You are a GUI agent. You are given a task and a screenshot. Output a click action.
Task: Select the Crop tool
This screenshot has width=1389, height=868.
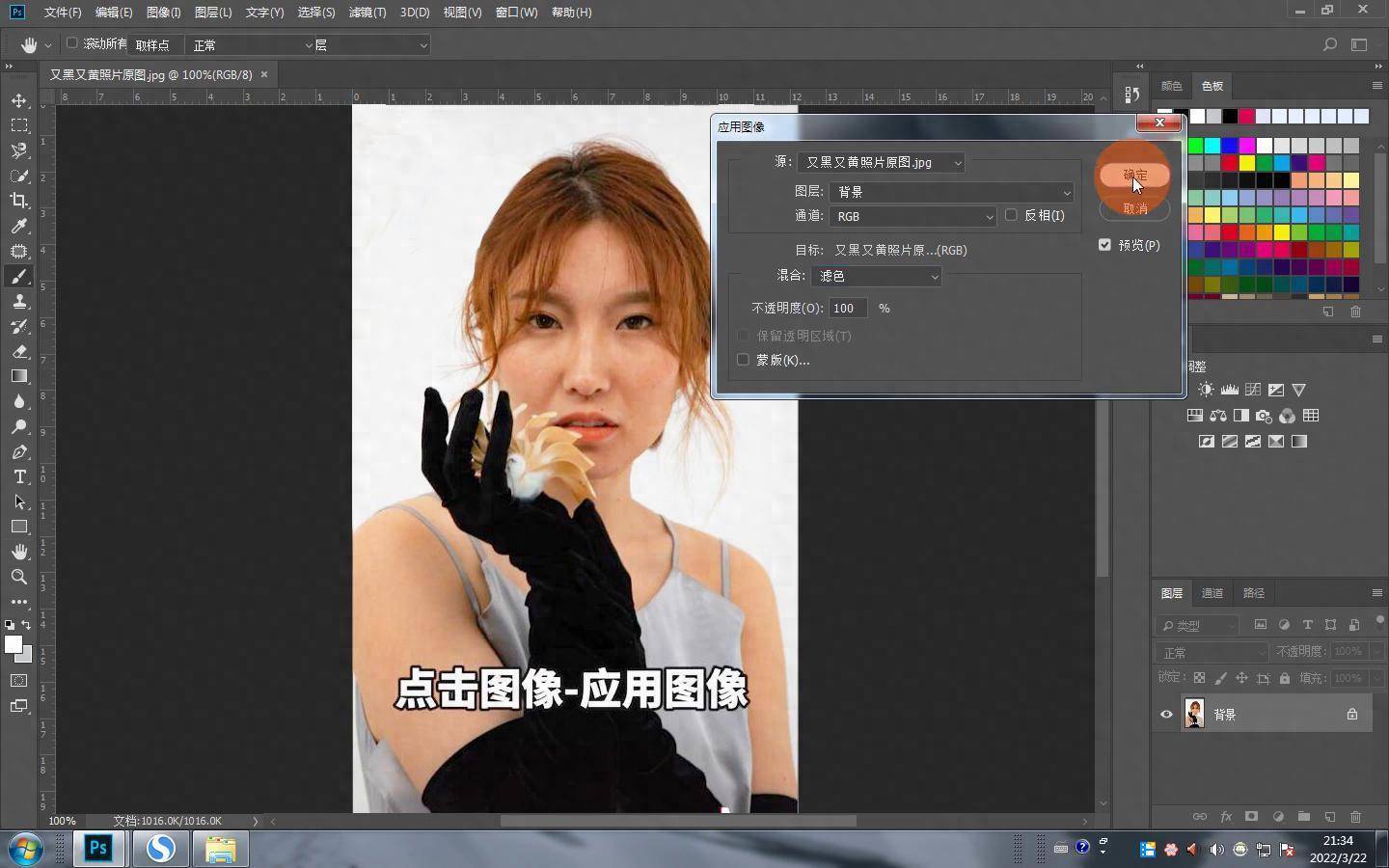(x=19, y=201)
